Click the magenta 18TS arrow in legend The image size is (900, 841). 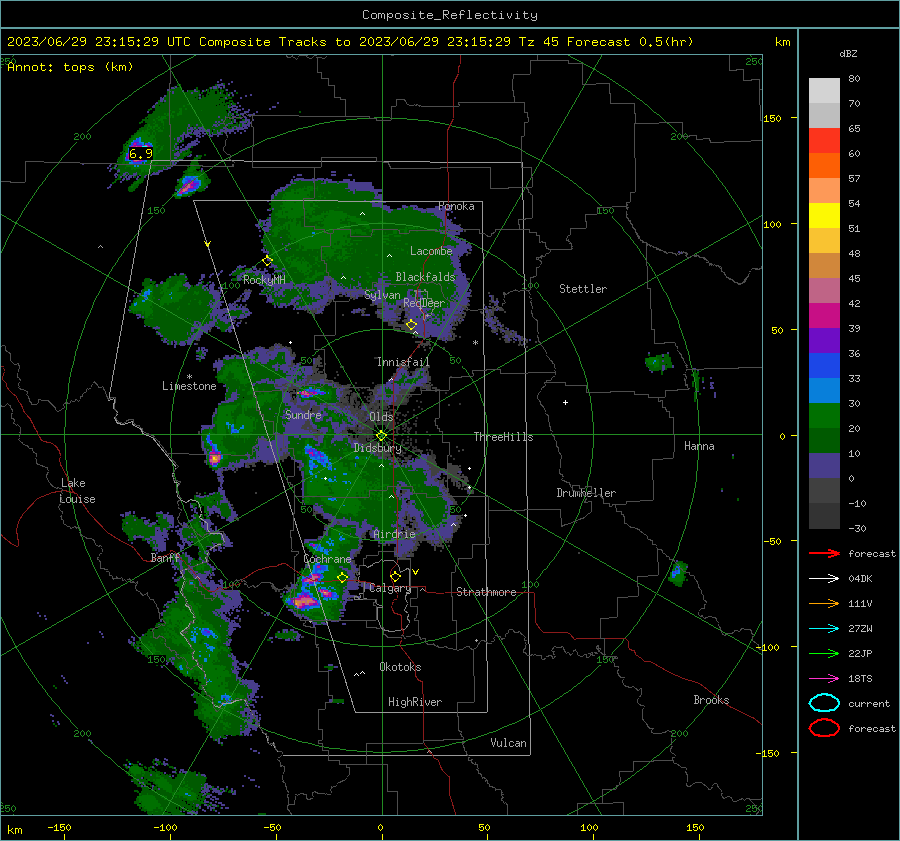[x=824, y=679]
